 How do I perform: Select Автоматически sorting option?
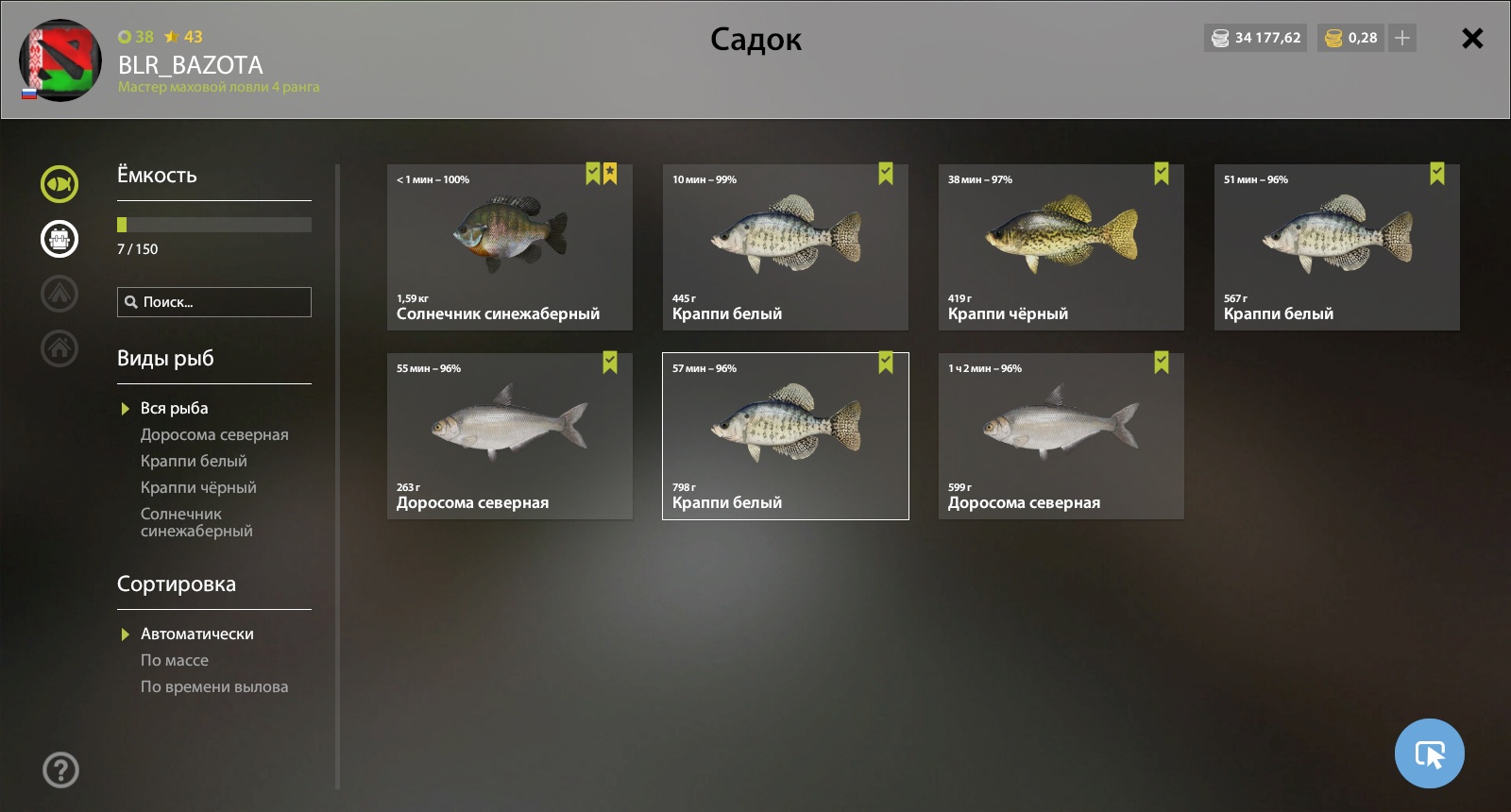point(196,634)
